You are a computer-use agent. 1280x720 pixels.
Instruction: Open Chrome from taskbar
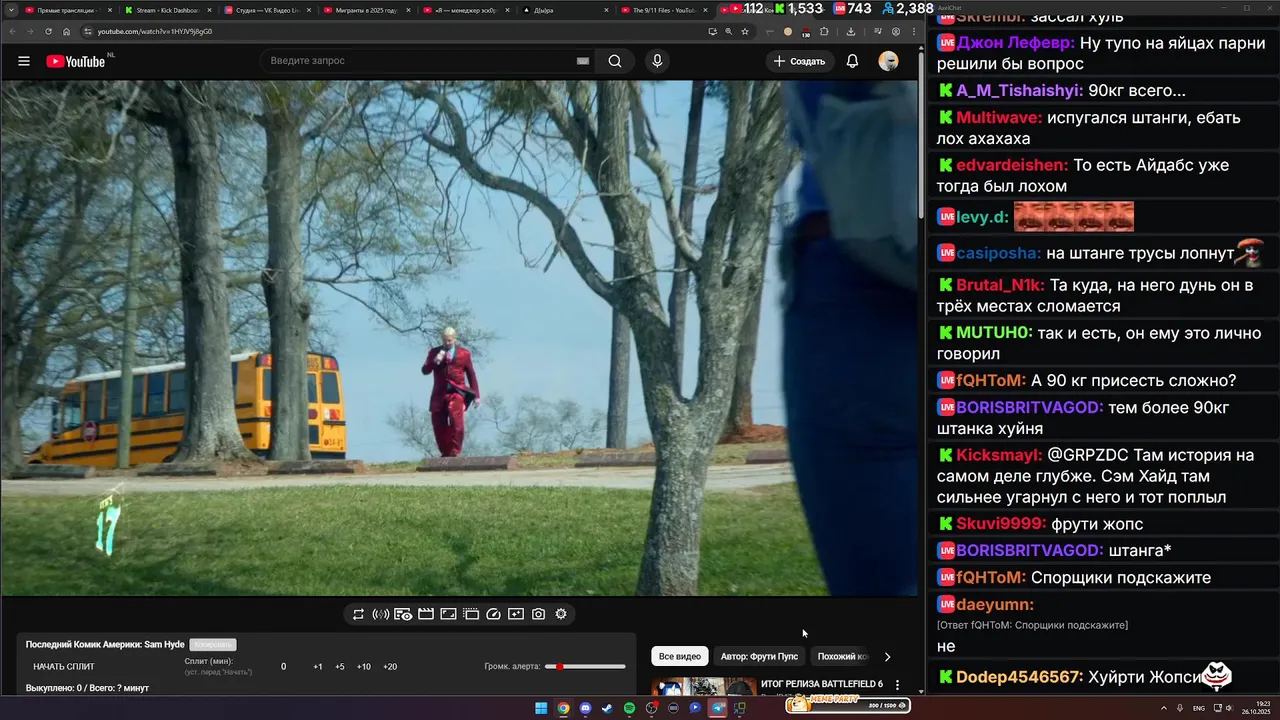click(x=563, y=708)
